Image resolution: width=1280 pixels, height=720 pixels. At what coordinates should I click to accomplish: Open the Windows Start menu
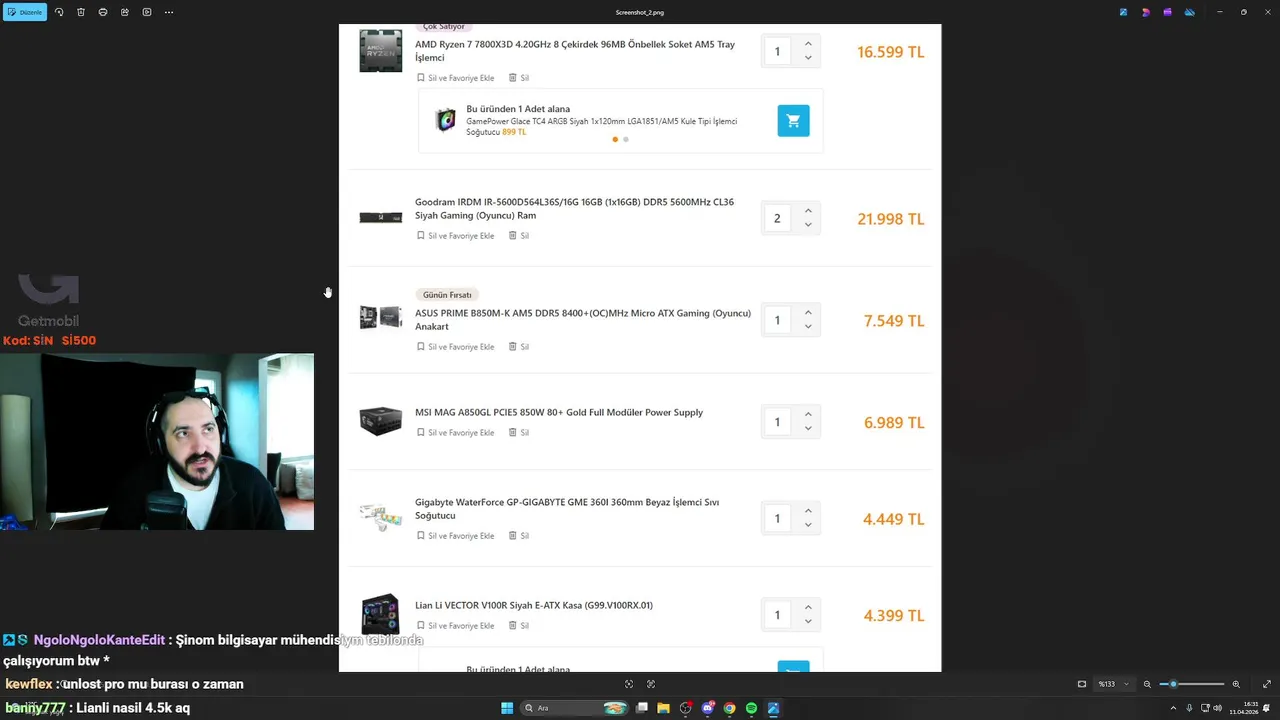tap(507, 708)
